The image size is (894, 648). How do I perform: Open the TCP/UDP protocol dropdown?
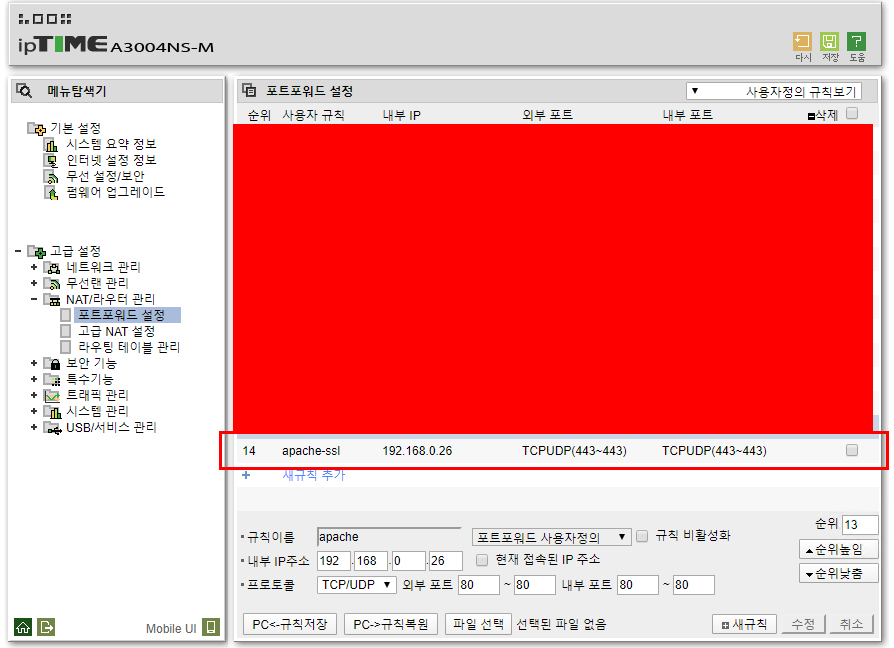click(356, 585)
